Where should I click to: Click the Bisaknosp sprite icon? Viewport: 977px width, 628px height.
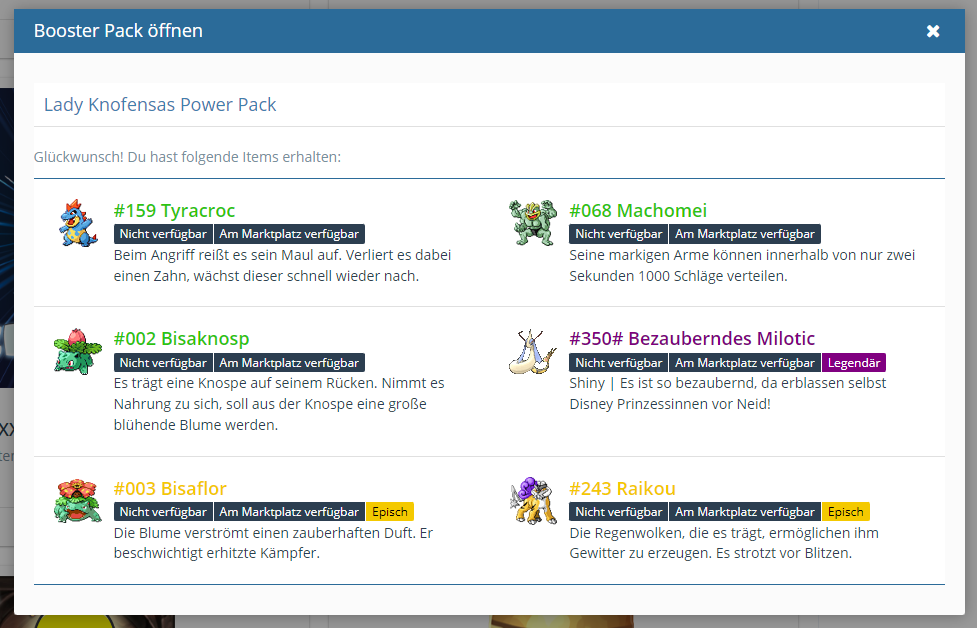point(77,351)
